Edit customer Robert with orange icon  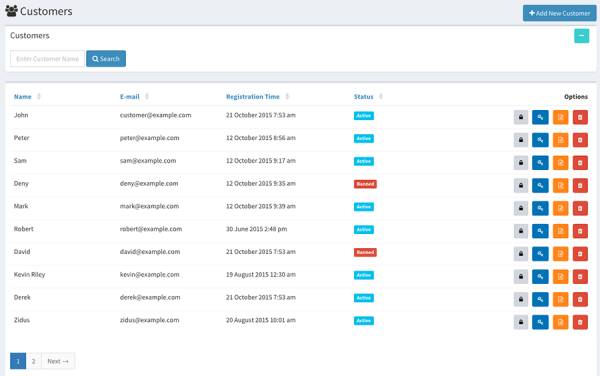click(561, 231)
